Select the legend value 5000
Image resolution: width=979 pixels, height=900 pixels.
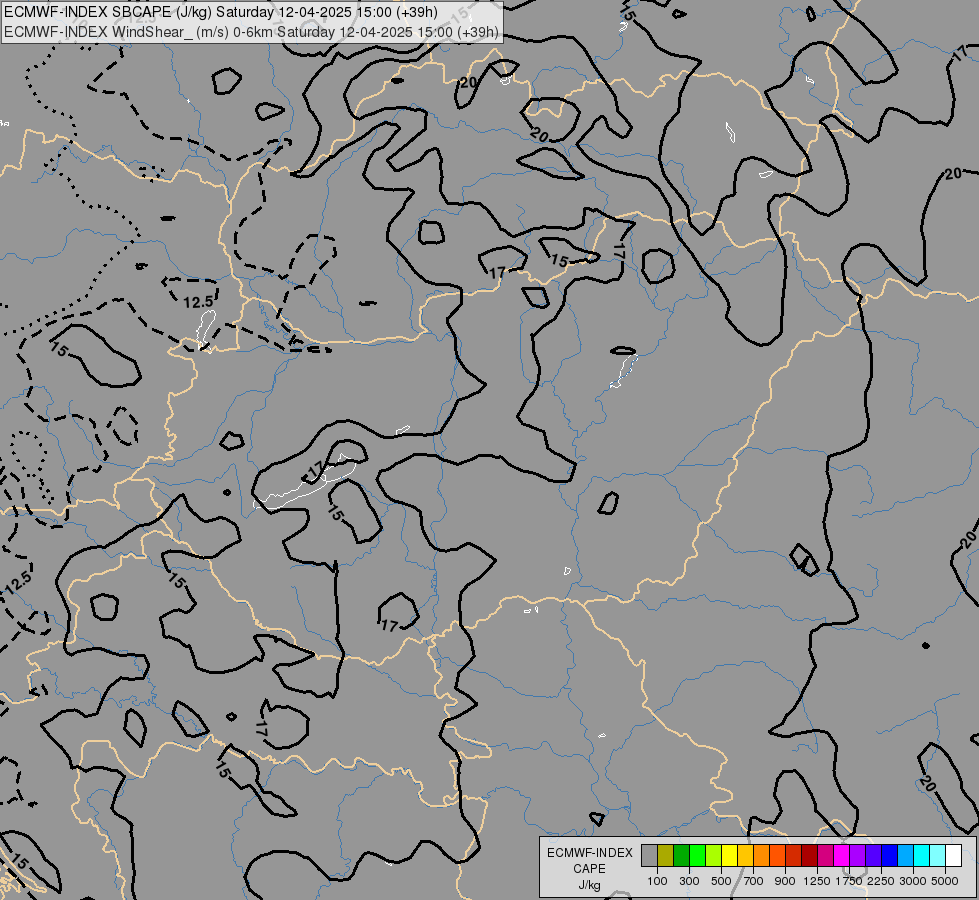[945, 881]
